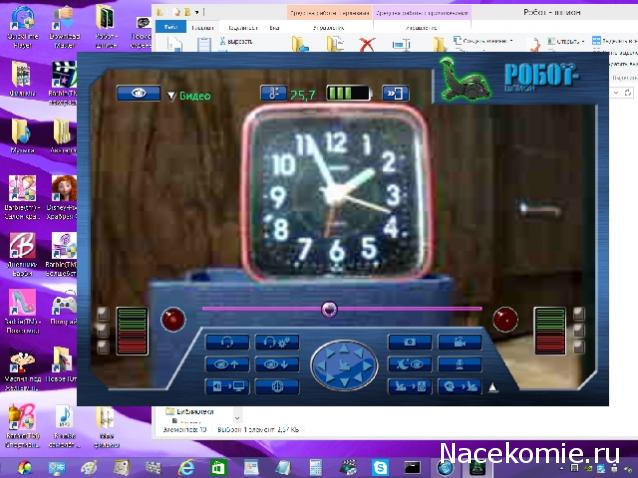
Task: Toggle the top small square right of right meter
Action: 579,313
